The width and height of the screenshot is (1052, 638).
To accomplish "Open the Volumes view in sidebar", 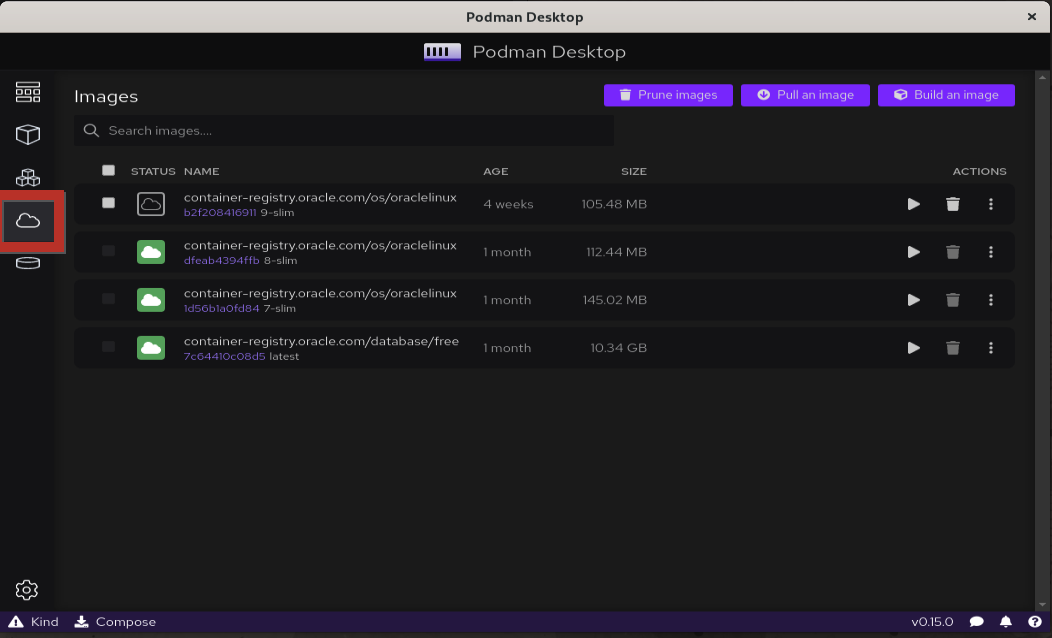I will pyautogui.click(x=28, y=263).
